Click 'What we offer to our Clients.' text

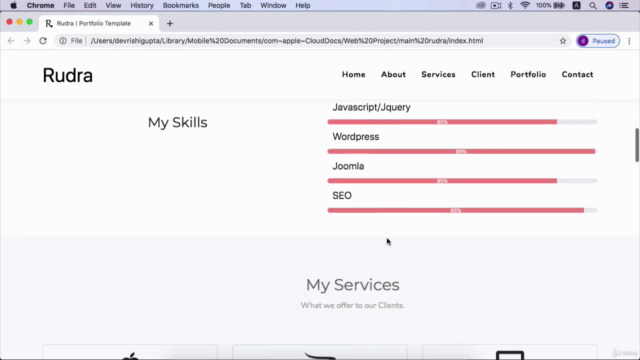click(x=353, y=305)
